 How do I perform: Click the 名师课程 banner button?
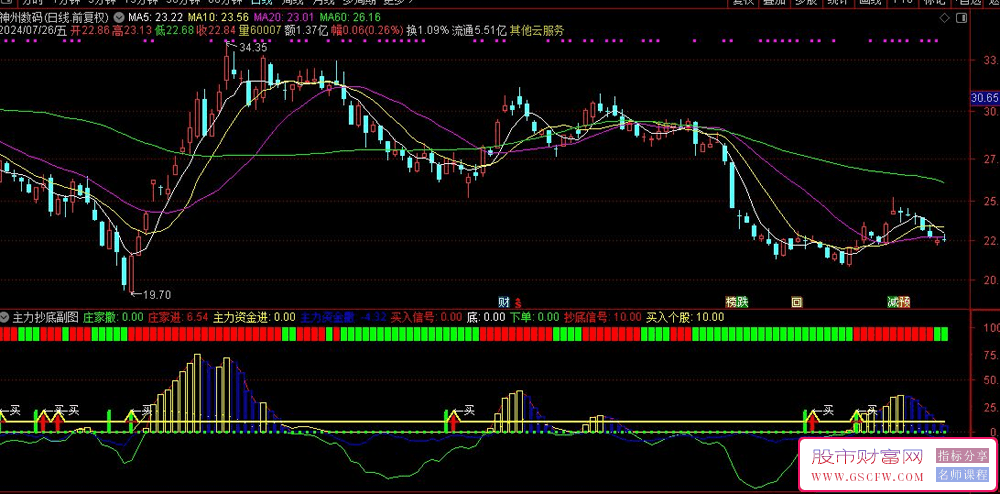click(x=962, y=475)
